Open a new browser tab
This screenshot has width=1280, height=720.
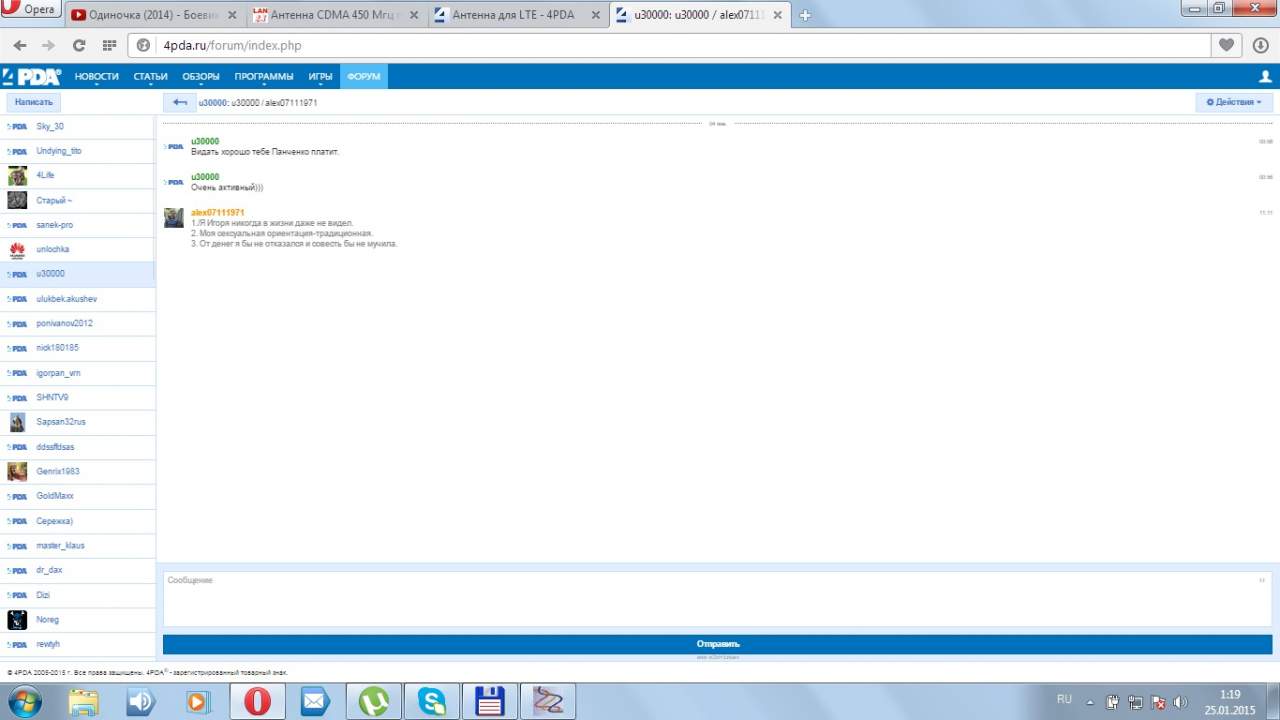(x=805, y=15)
